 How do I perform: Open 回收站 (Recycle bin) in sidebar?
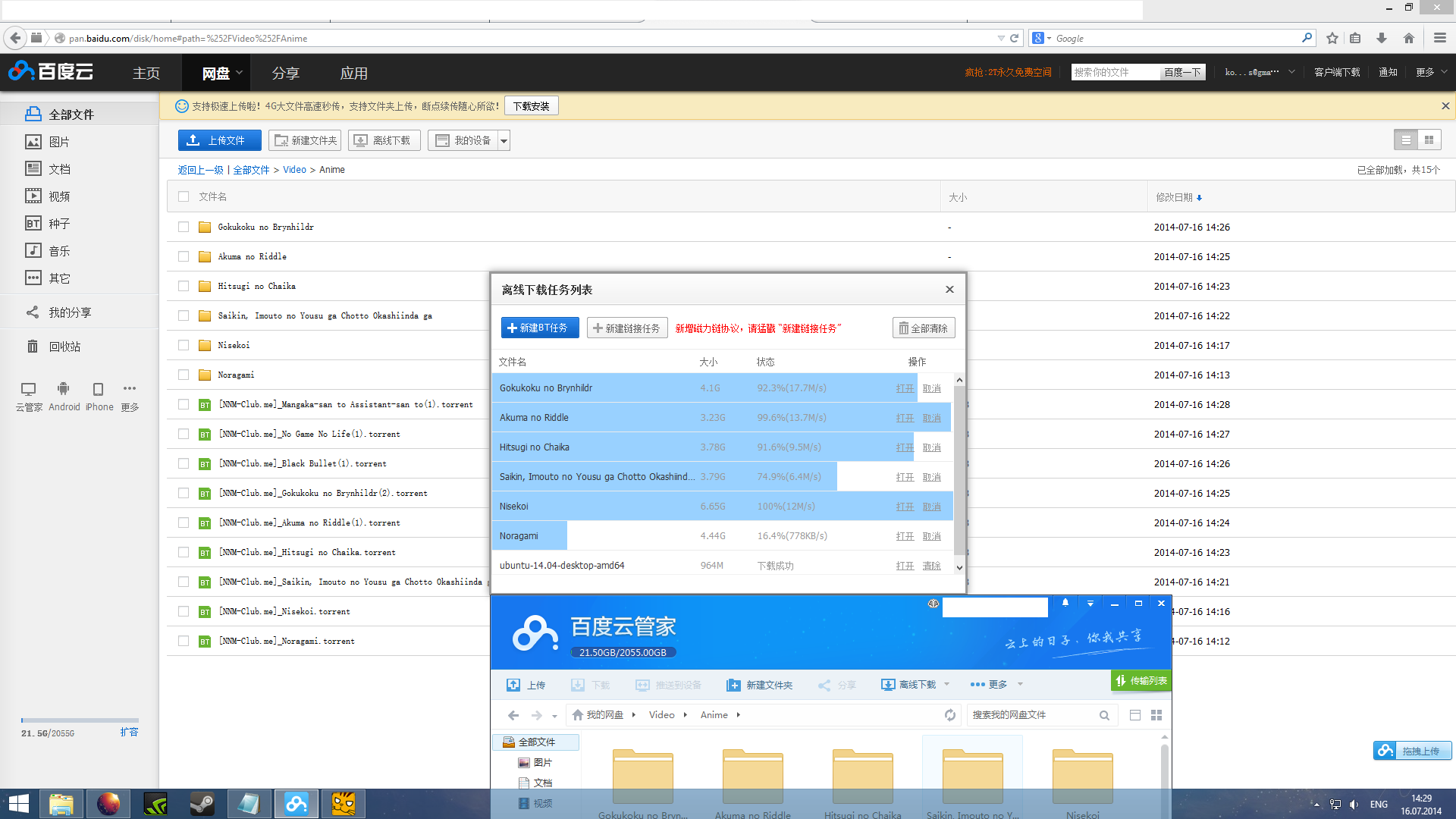tap(53, 347)
